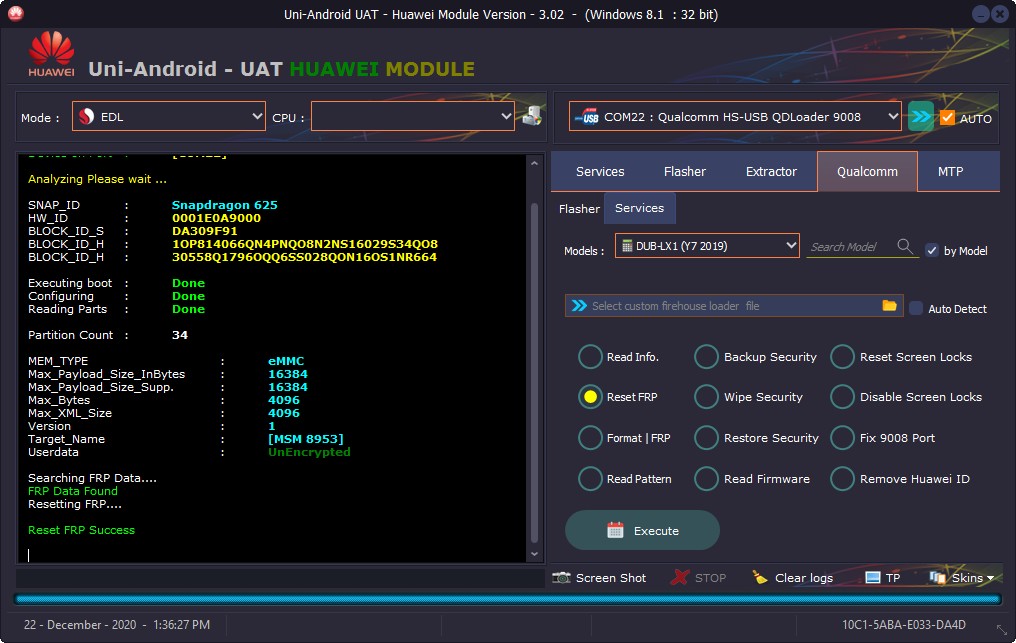
Task: Open the MTP tab
Action: [951, 172]
